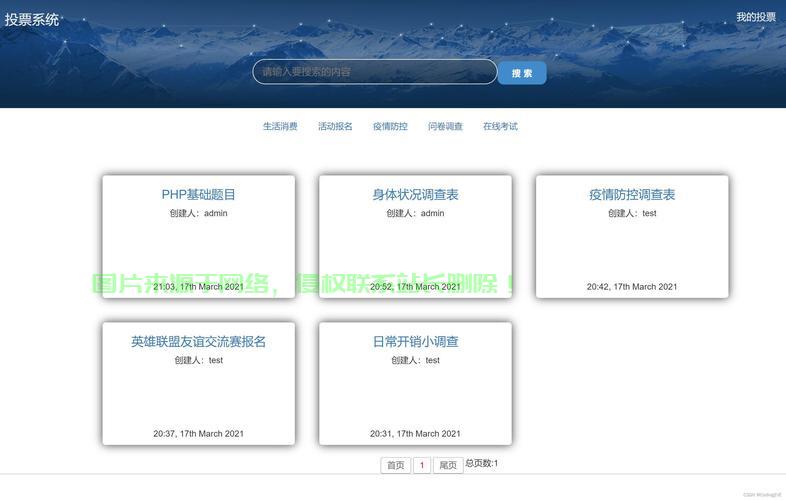Jump to last page with 尾页
Viewport: 786px width, 500px height.
point(448,465)
